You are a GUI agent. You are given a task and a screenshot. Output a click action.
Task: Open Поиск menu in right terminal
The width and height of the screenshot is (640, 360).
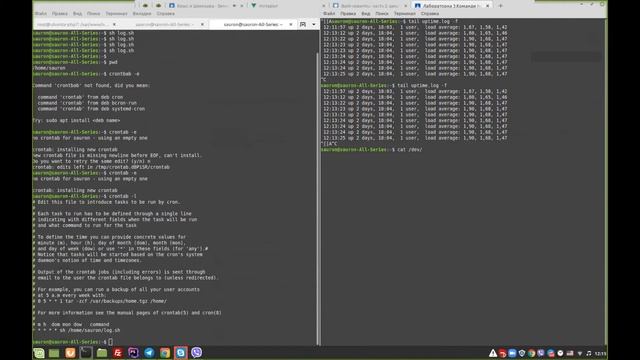pos(382,13)
